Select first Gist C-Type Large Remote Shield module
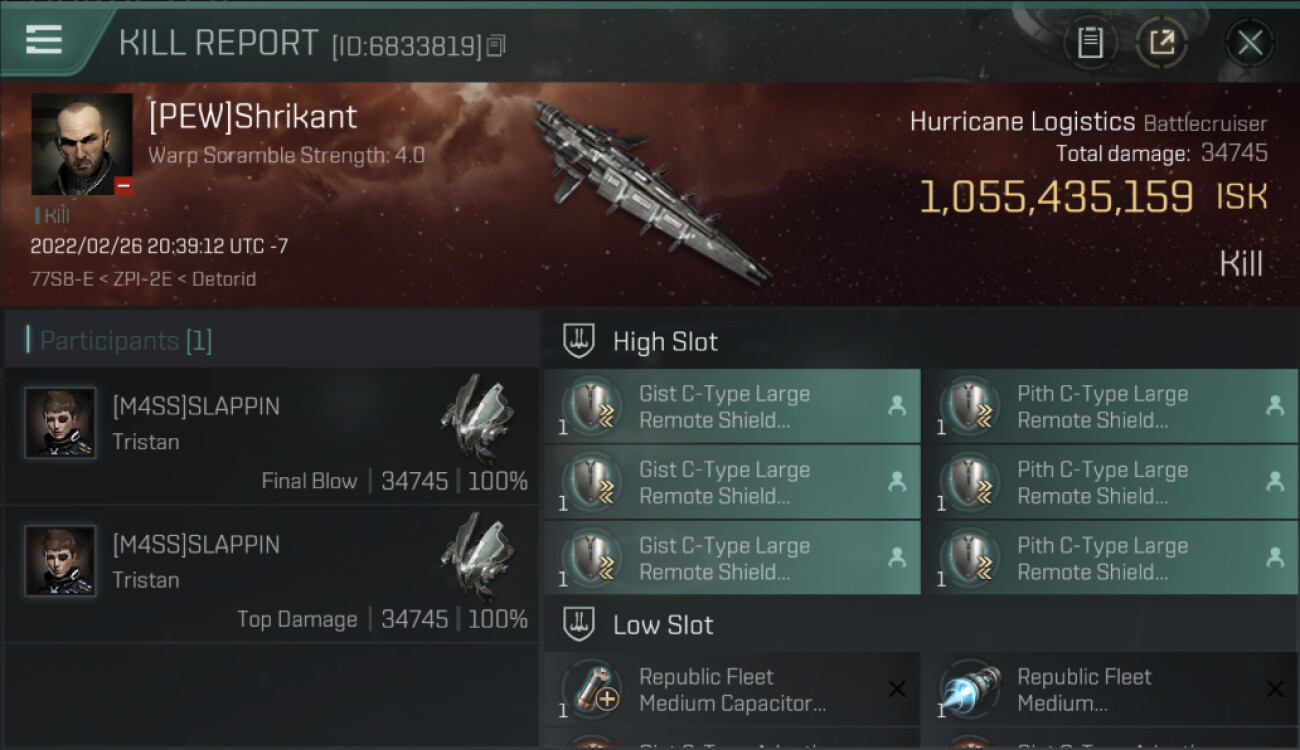The image size is (1300, 750). pyautogui.click(x=732, y=407)
